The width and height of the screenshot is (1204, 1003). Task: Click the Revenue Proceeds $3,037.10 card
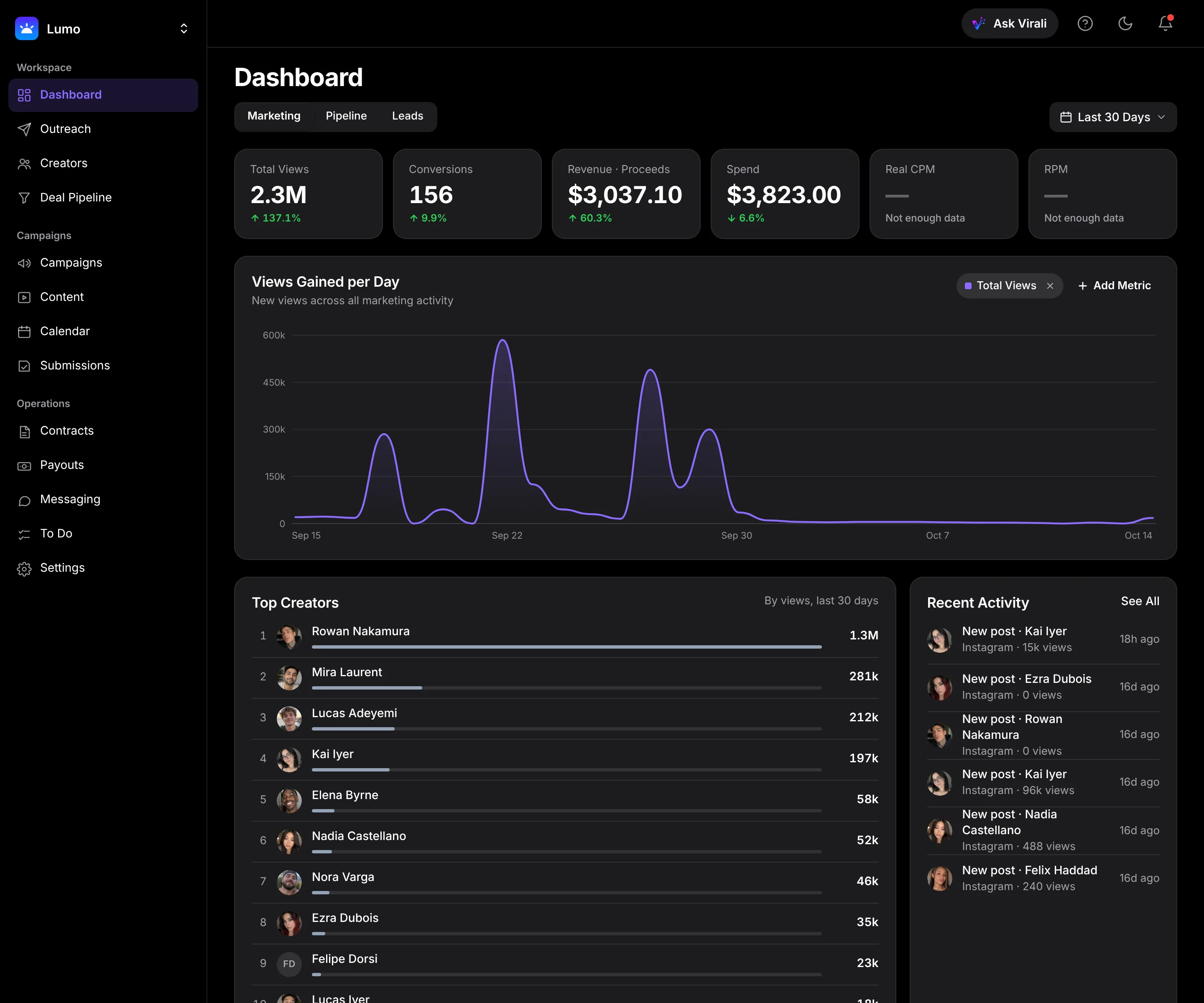coord(625,194)
